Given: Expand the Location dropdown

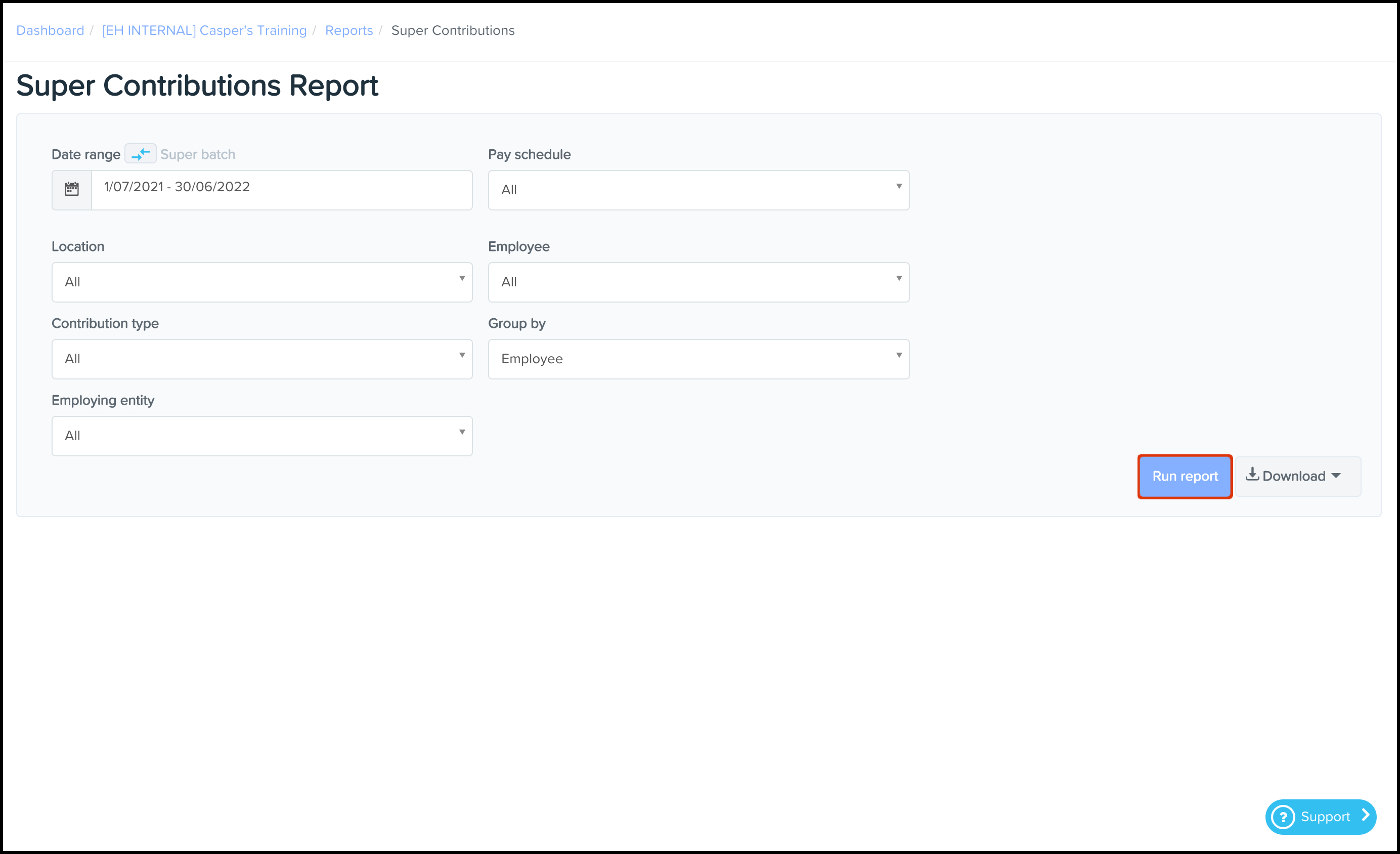Looking at the screenshot, I should point(261,282).
